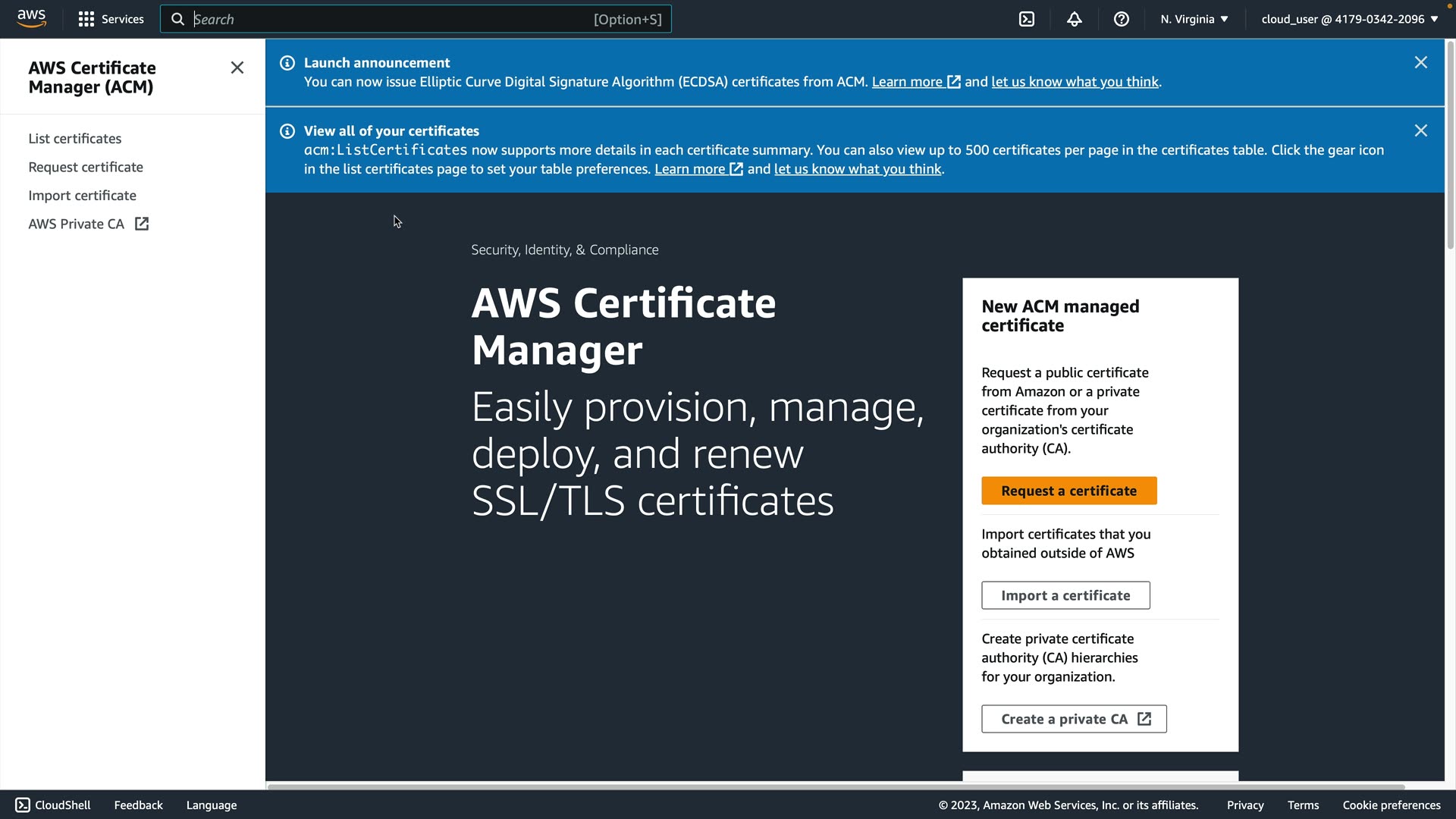The width and height of the screenshot is (1456, 819).
Task: Click the AWS logo home icon
Action: 31,18
